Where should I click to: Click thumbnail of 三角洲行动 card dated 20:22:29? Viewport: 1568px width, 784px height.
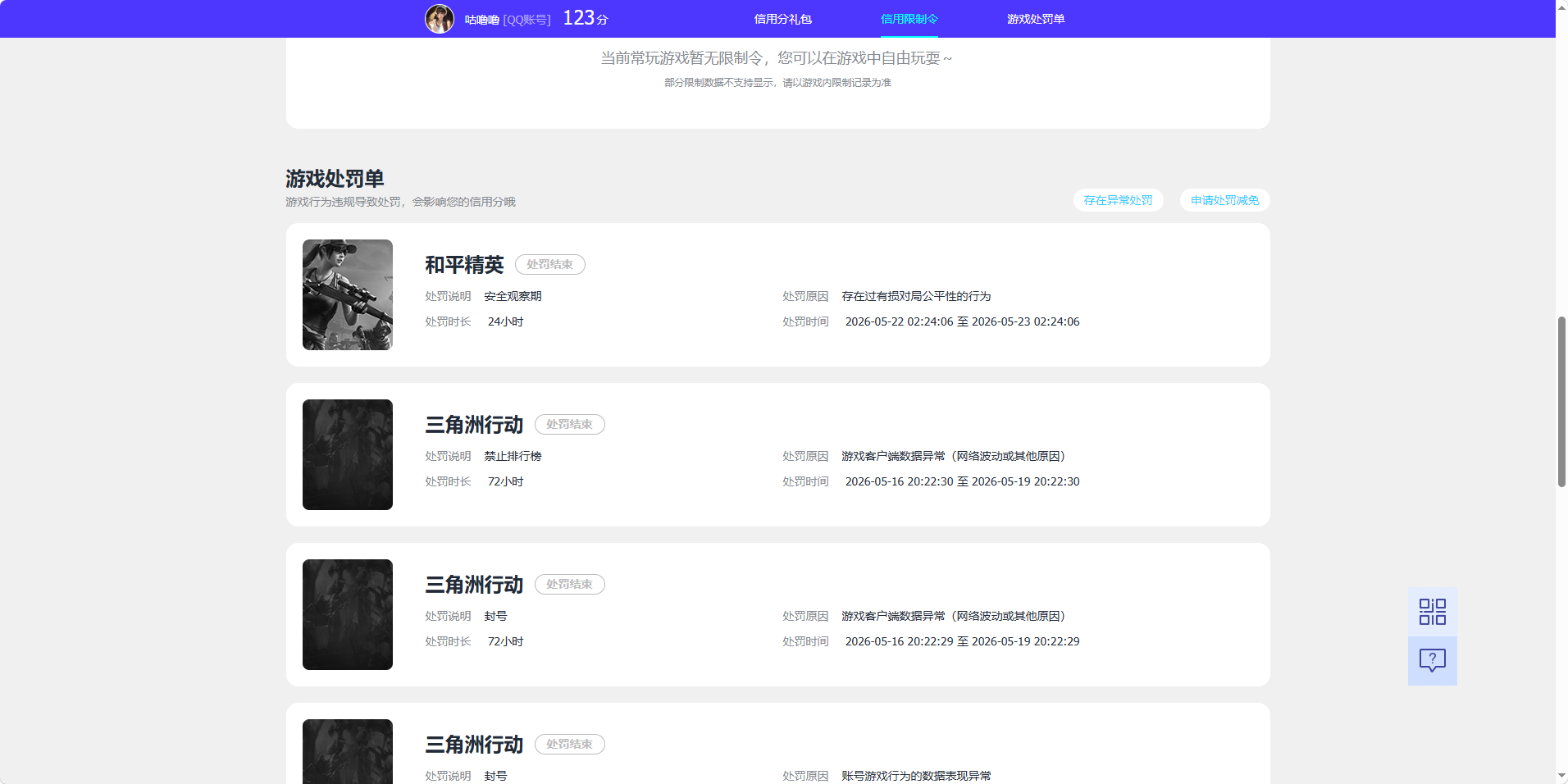pos(348,614)
